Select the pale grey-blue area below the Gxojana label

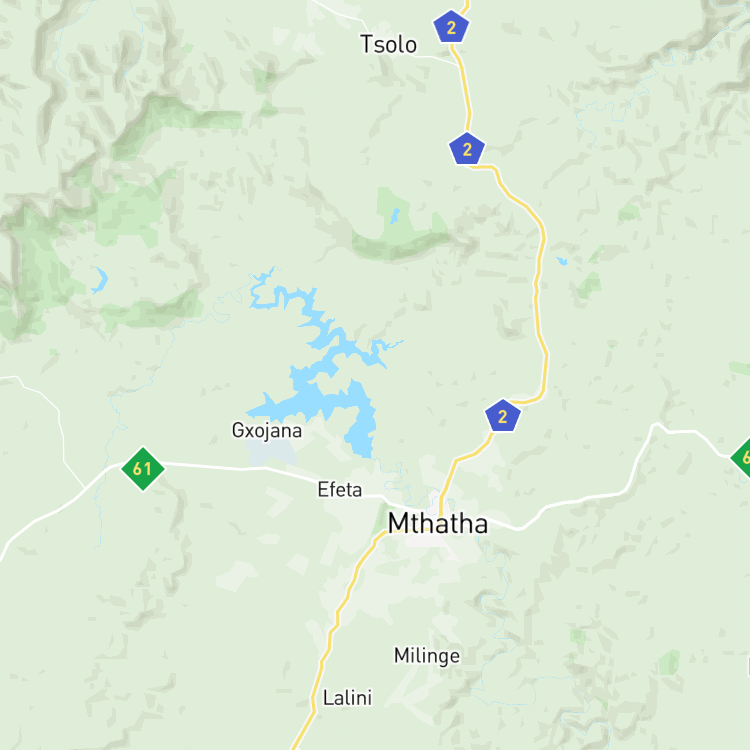[271, 453]
